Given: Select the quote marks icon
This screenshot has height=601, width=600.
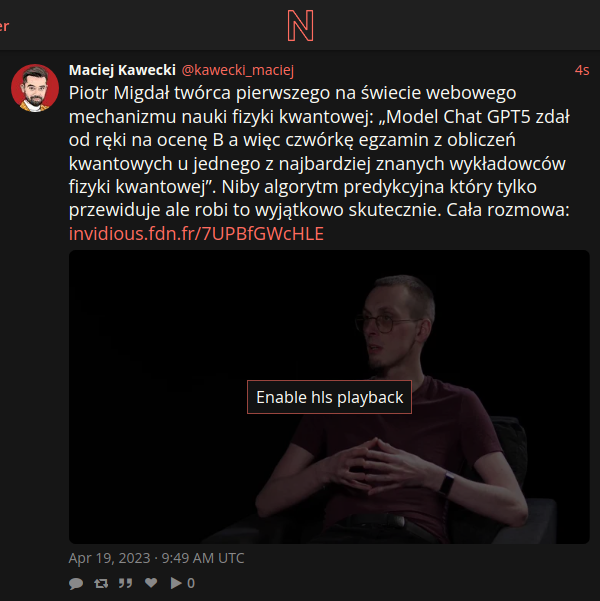Looking at the screenshot, I should pyautogui.click(x=125, y=583).
